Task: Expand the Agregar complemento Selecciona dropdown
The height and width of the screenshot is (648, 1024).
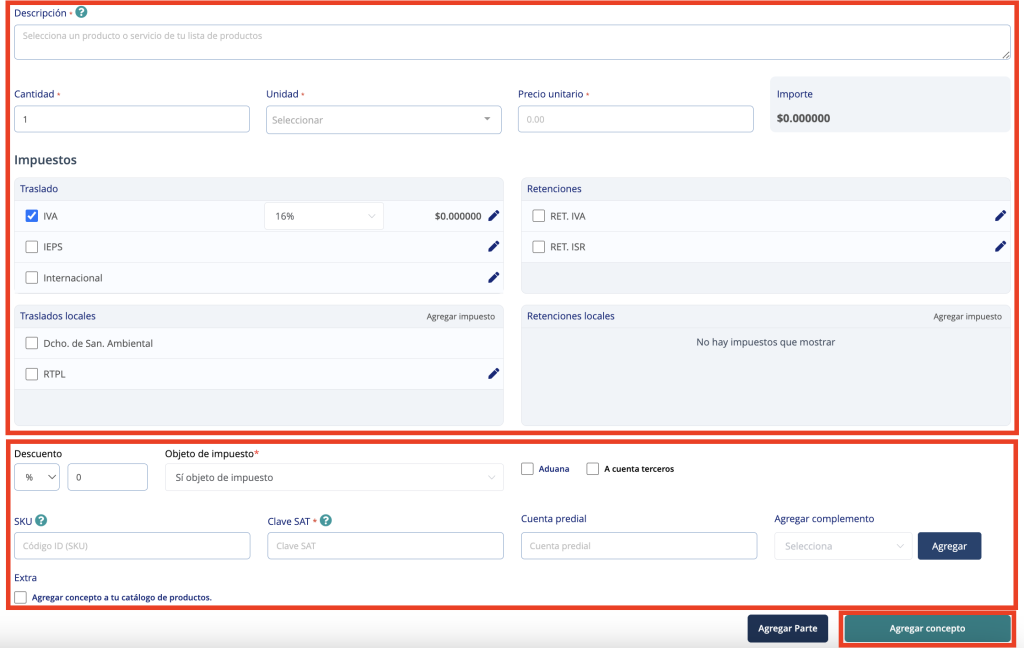Action: click(x=843, y=546)
